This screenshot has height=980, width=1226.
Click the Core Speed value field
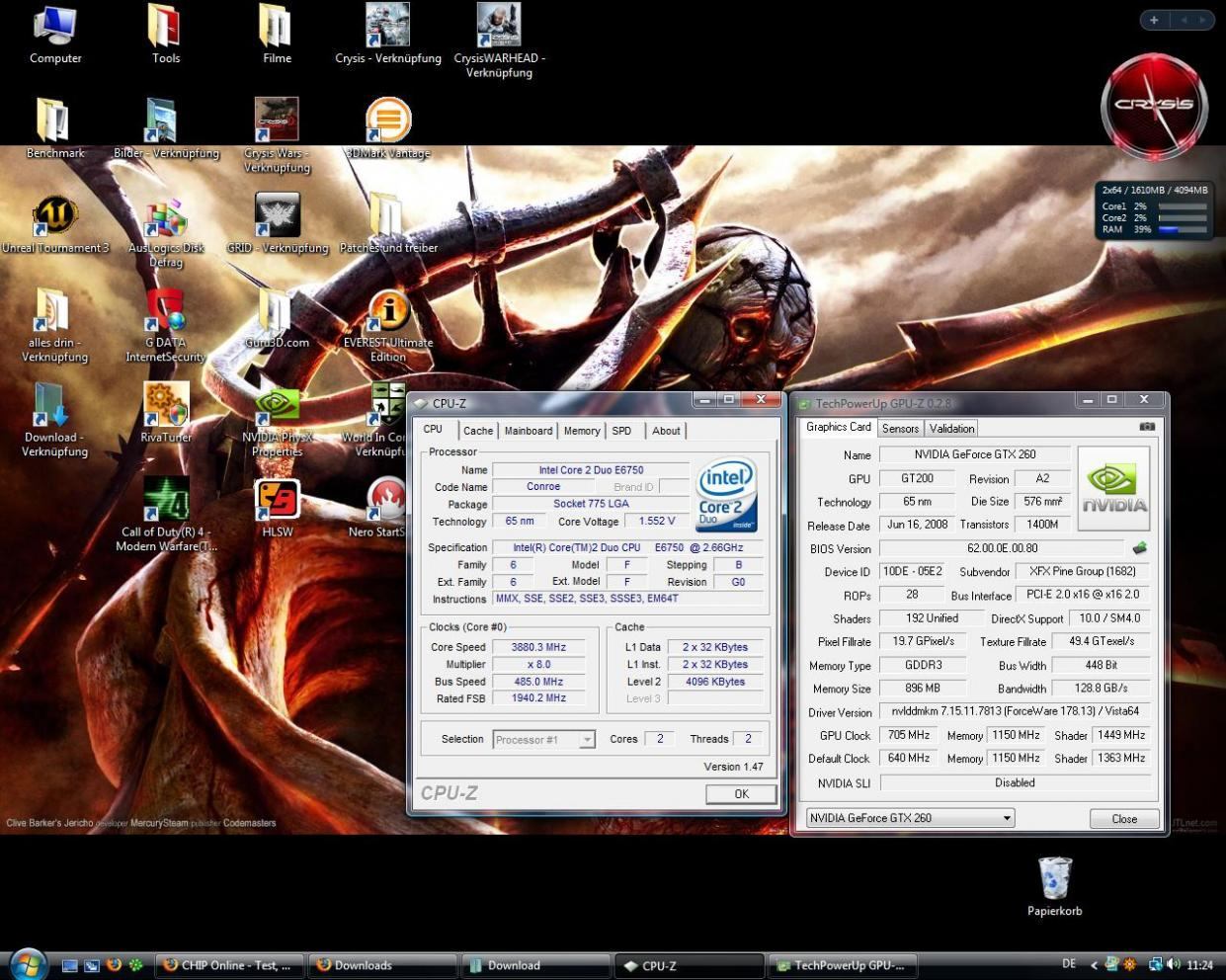(x=538, y=647)
